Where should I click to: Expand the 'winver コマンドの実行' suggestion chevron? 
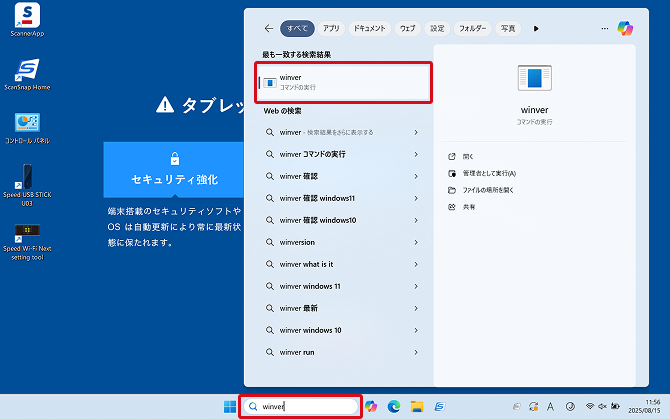coord(415,154)
